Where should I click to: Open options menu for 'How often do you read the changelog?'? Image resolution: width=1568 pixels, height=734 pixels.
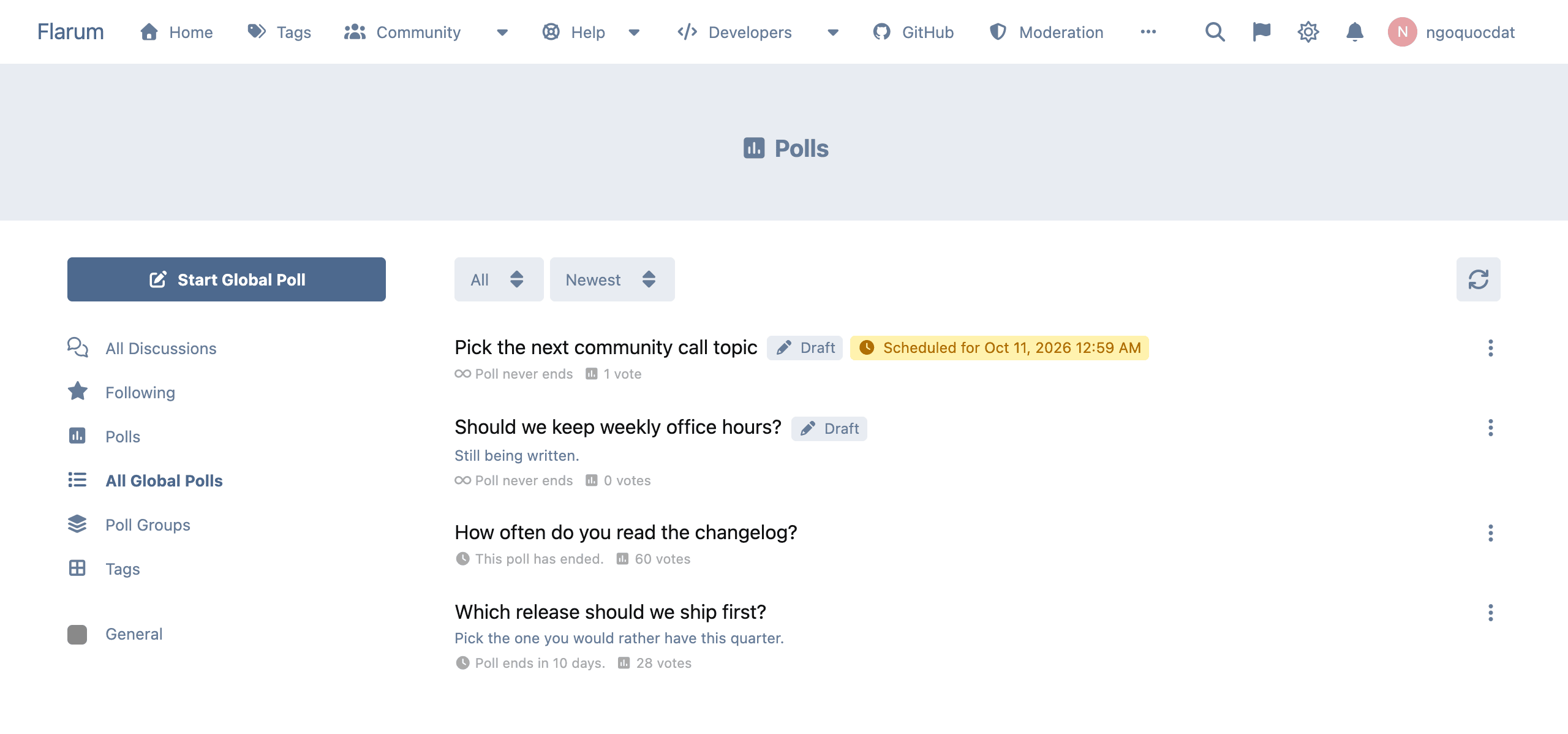(x=1490, y=533)
